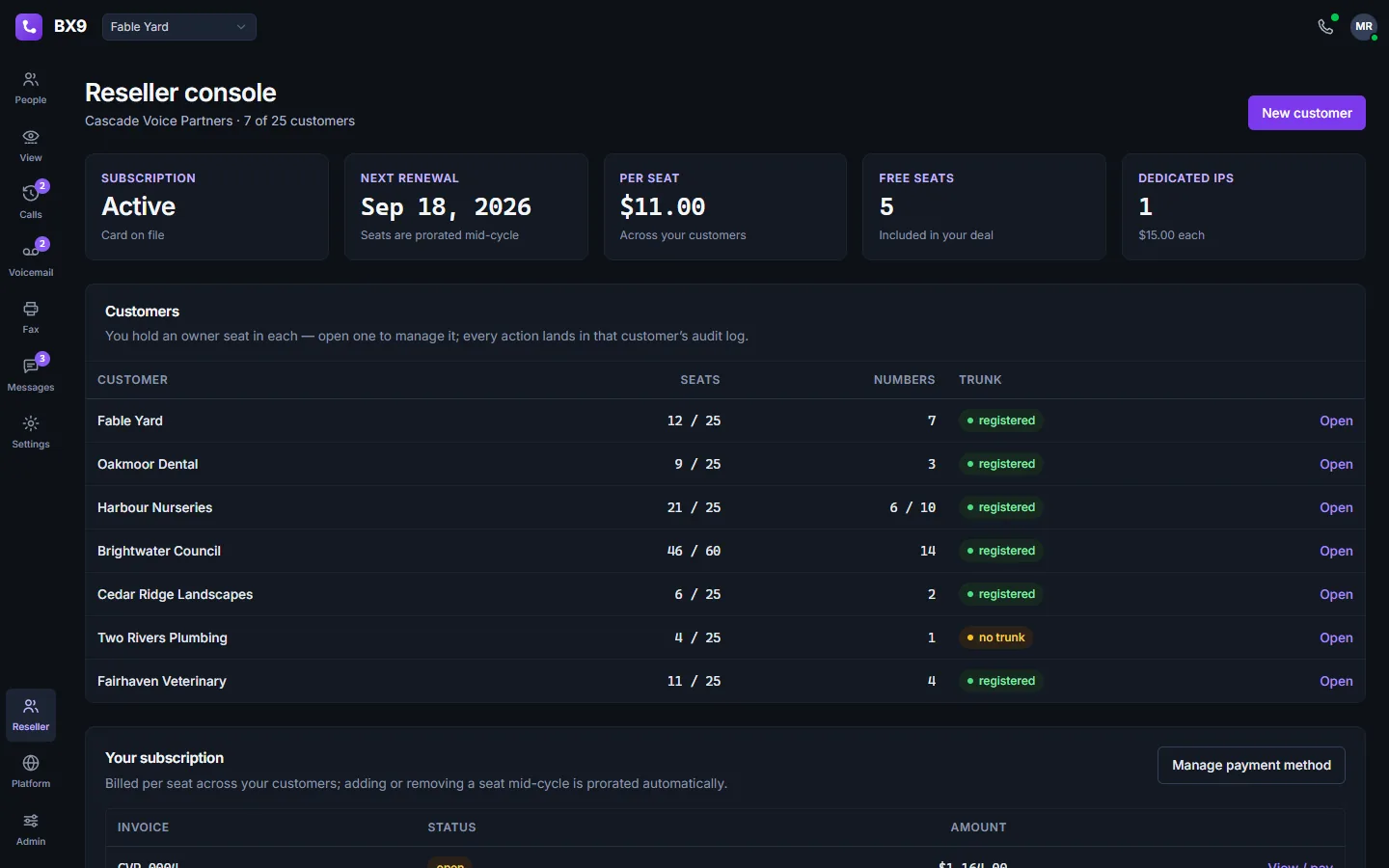Image resolution: width=1389 pixels, height=868 pixels.
Task: Click the New customer button
Action: pyautogui.click(x=1306, y=113)
